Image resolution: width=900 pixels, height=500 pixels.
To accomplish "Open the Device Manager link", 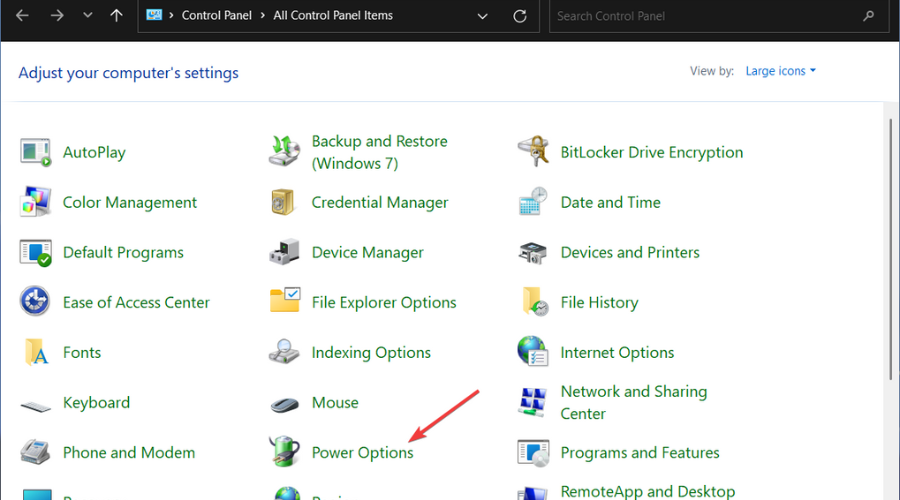I will point(367,253).
